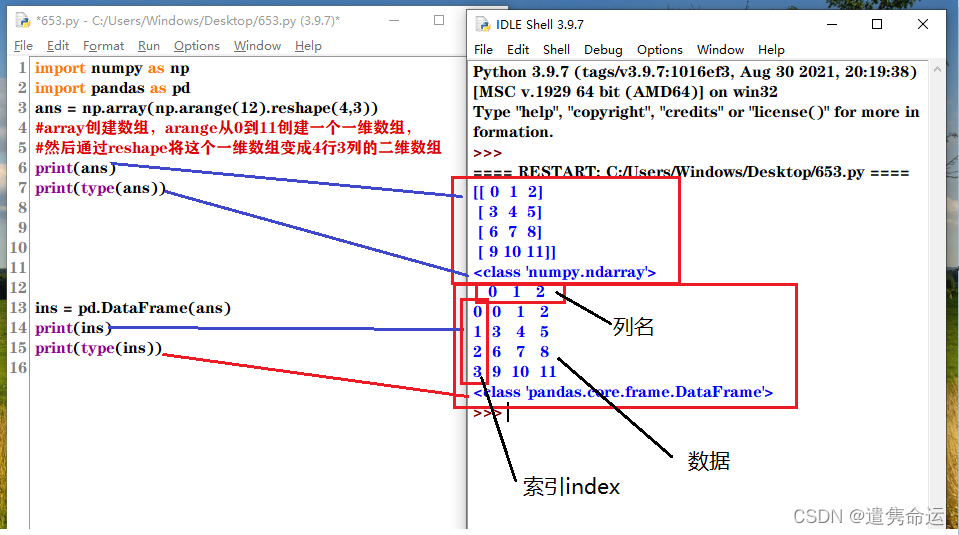Click the IDLE Shell scrollbar up arrow
The width and height of the screenshot is (959, 535).
(x=937, y=70)
